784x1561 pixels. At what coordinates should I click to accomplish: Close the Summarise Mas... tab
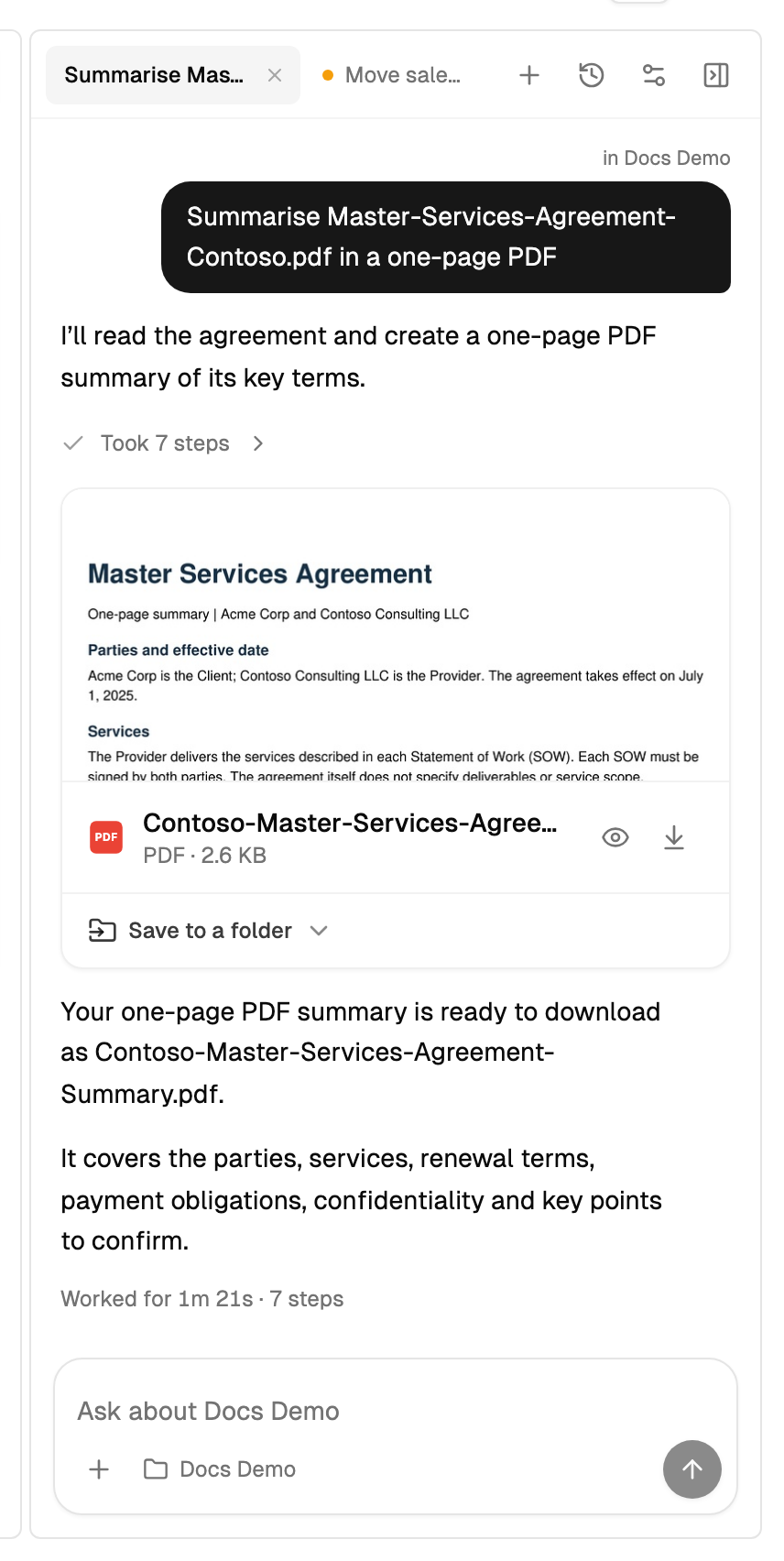pyautogui.click(x=275, y=75)
